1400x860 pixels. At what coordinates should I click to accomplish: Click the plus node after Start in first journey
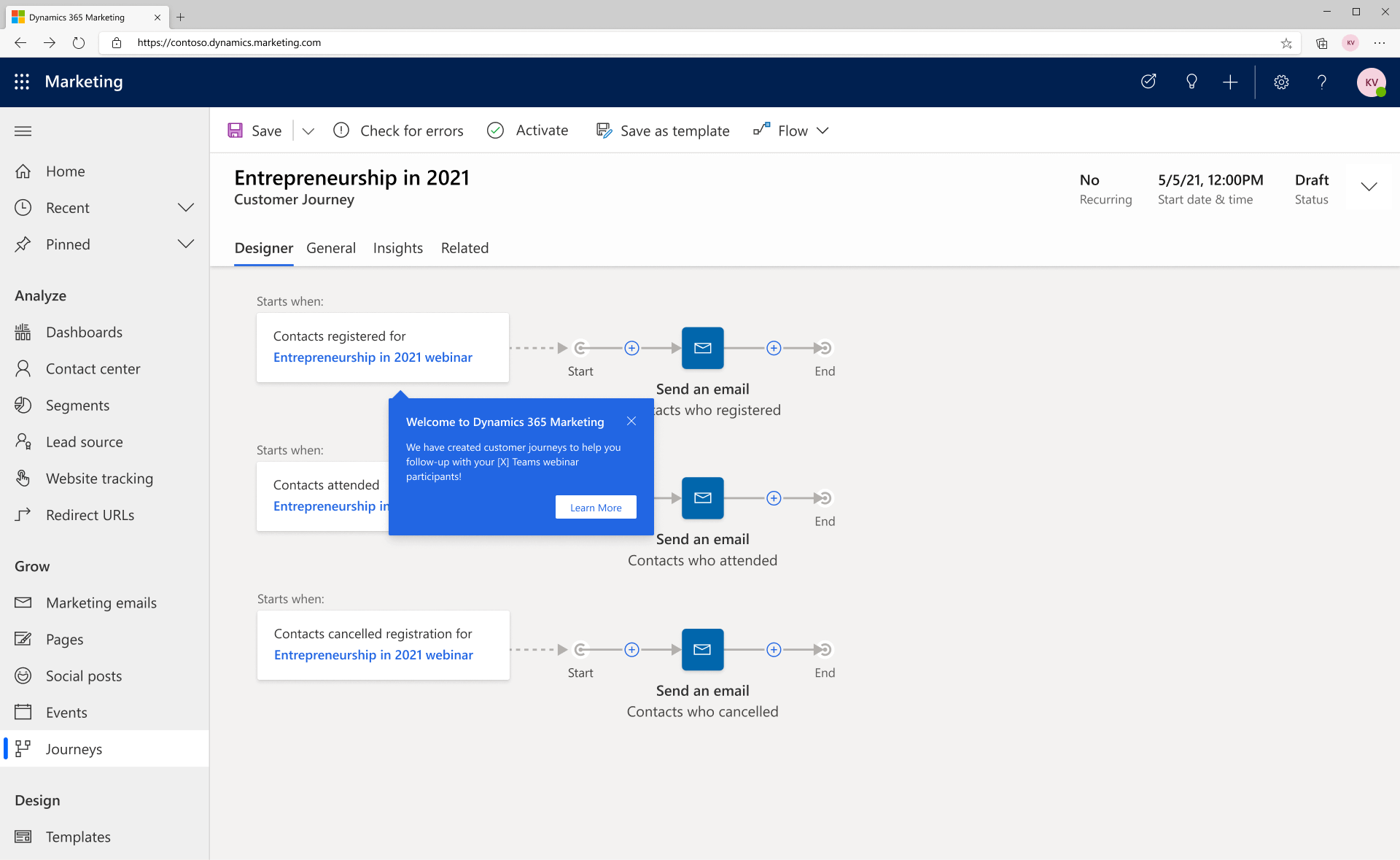(x=631, y=348)
